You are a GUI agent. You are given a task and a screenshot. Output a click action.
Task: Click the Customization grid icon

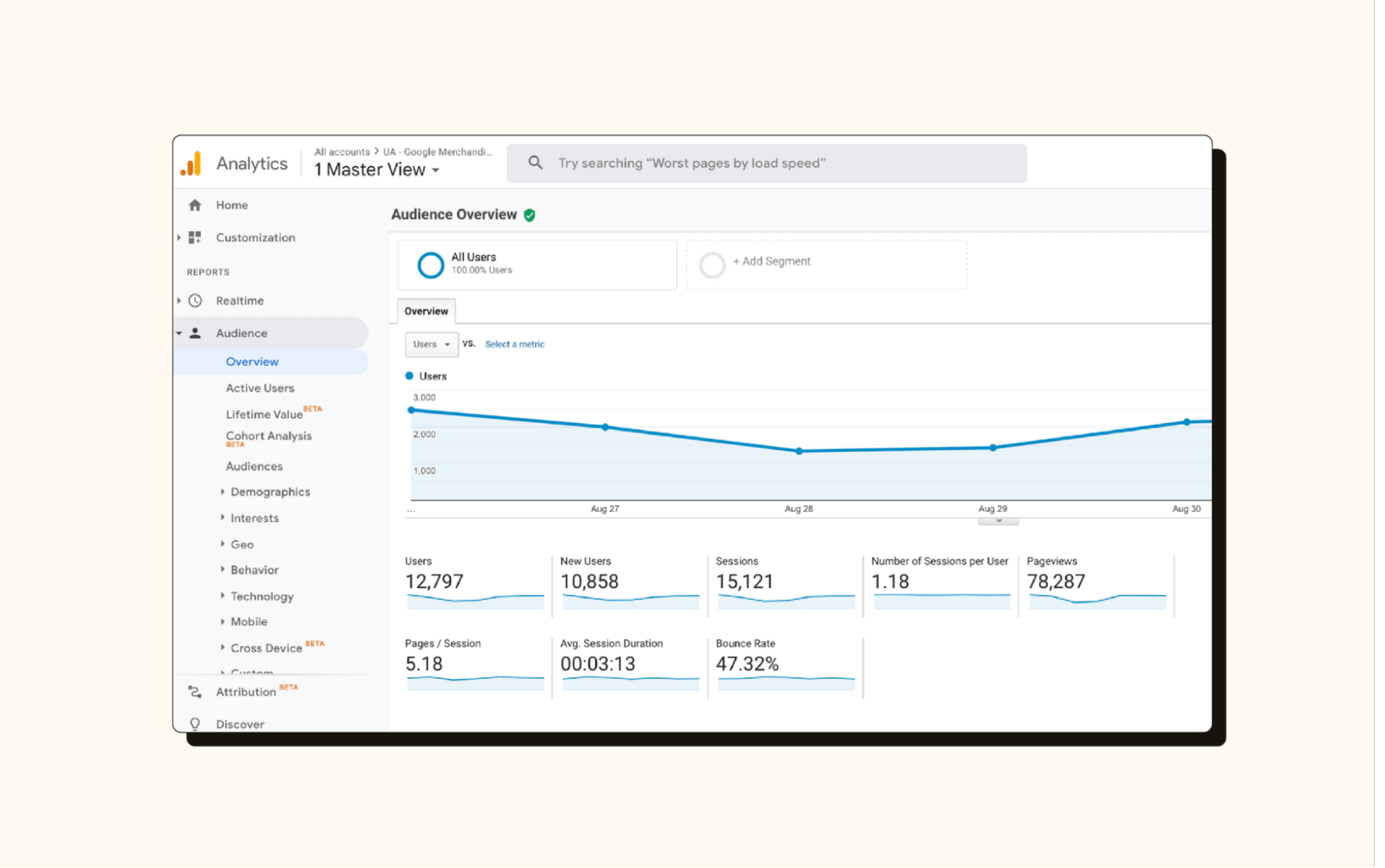pyautogui.click(x=195, y=237)
